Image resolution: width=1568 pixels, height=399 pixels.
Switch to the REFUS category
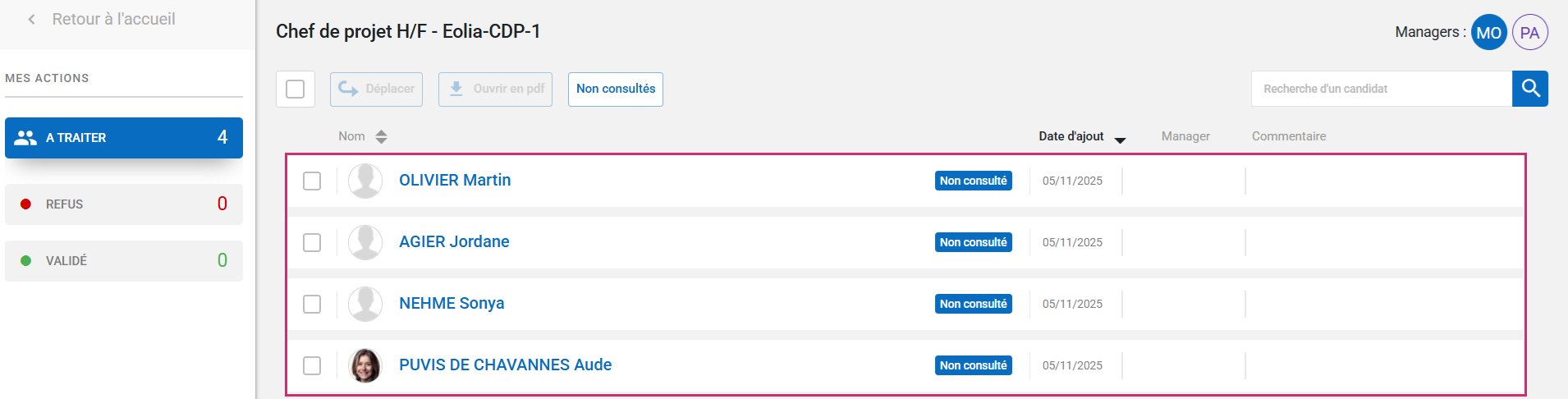(x=124, y=204)
